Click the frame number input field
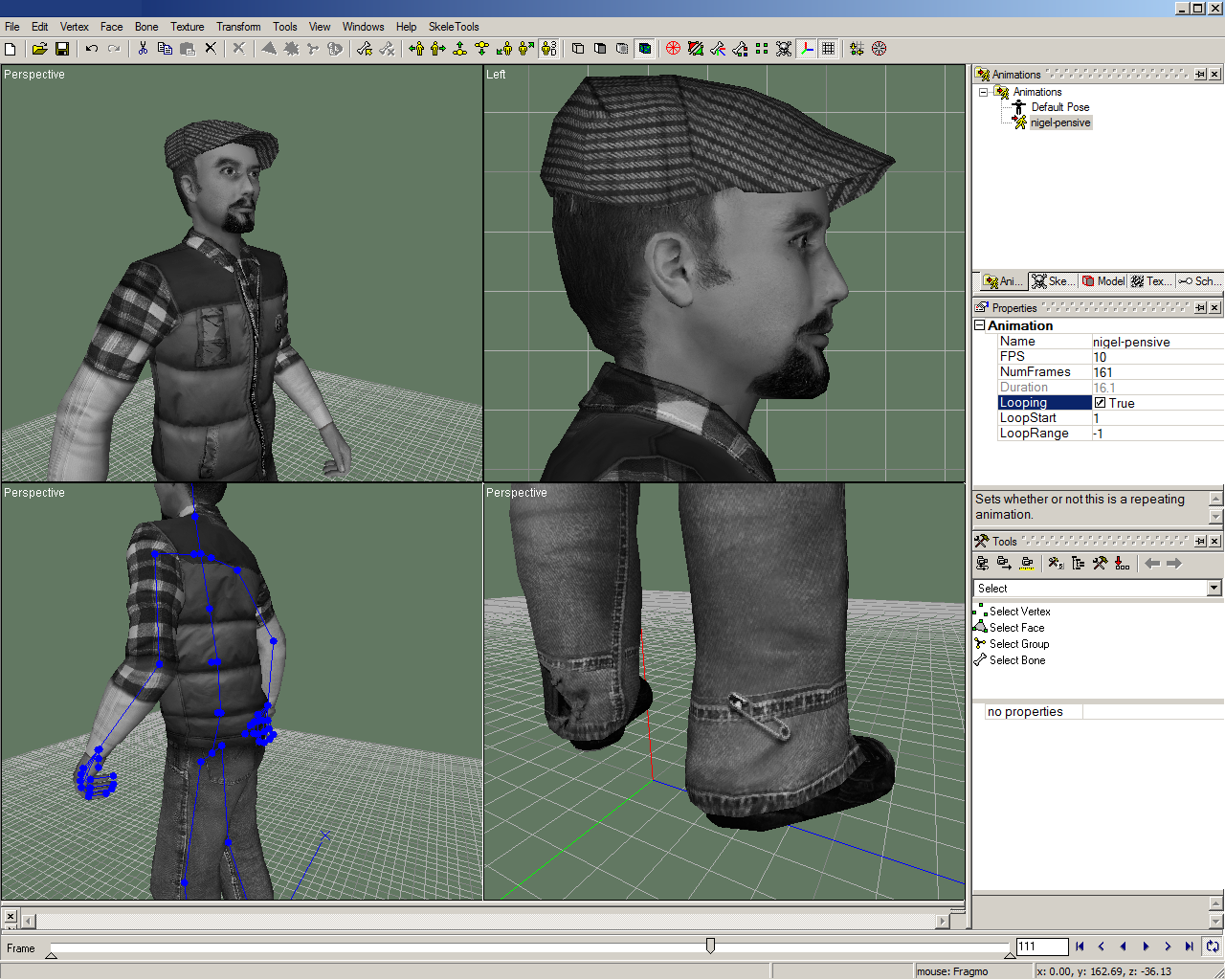 [1041, 947]
